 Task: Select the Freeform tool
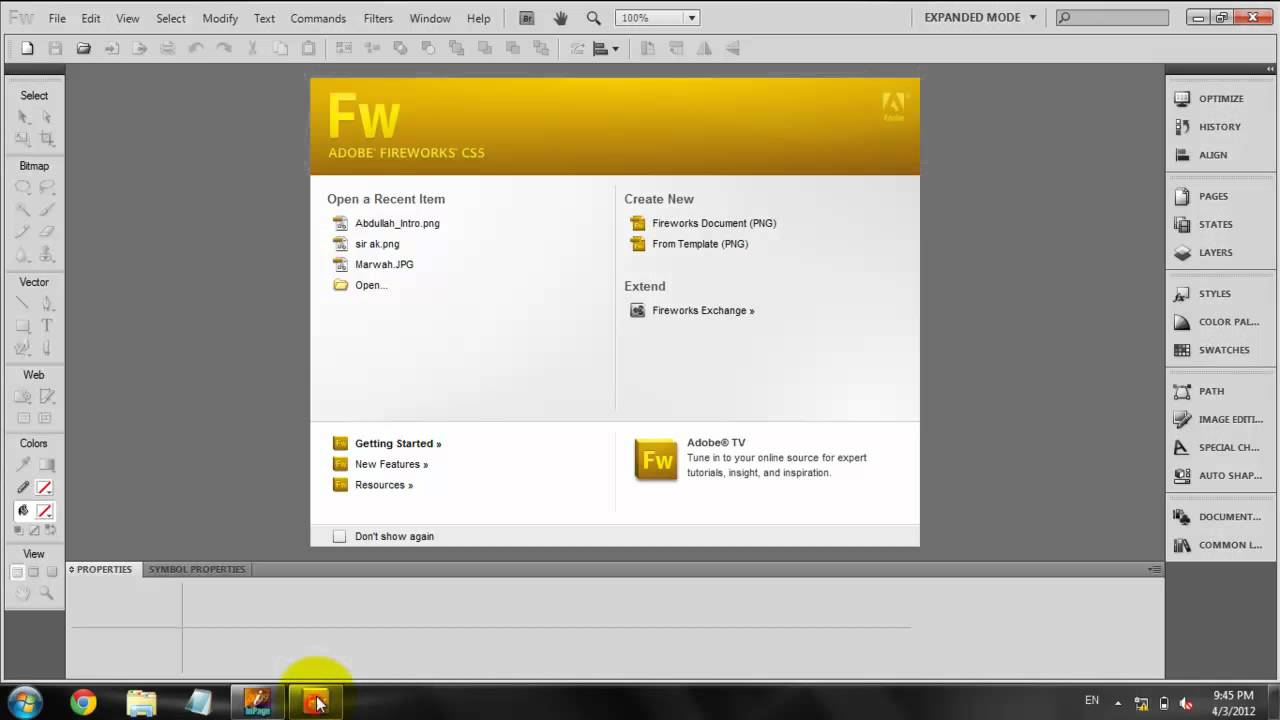(23, 348)
